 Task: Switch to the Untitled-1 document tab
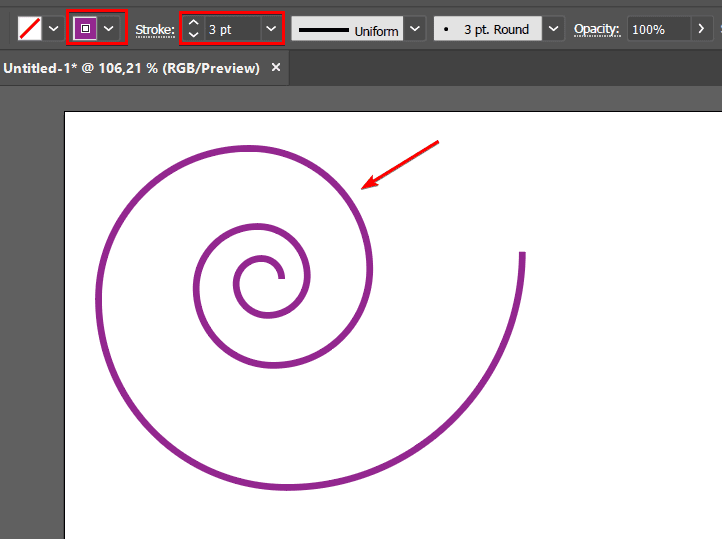pyautogui.click(x=131, y=68)
